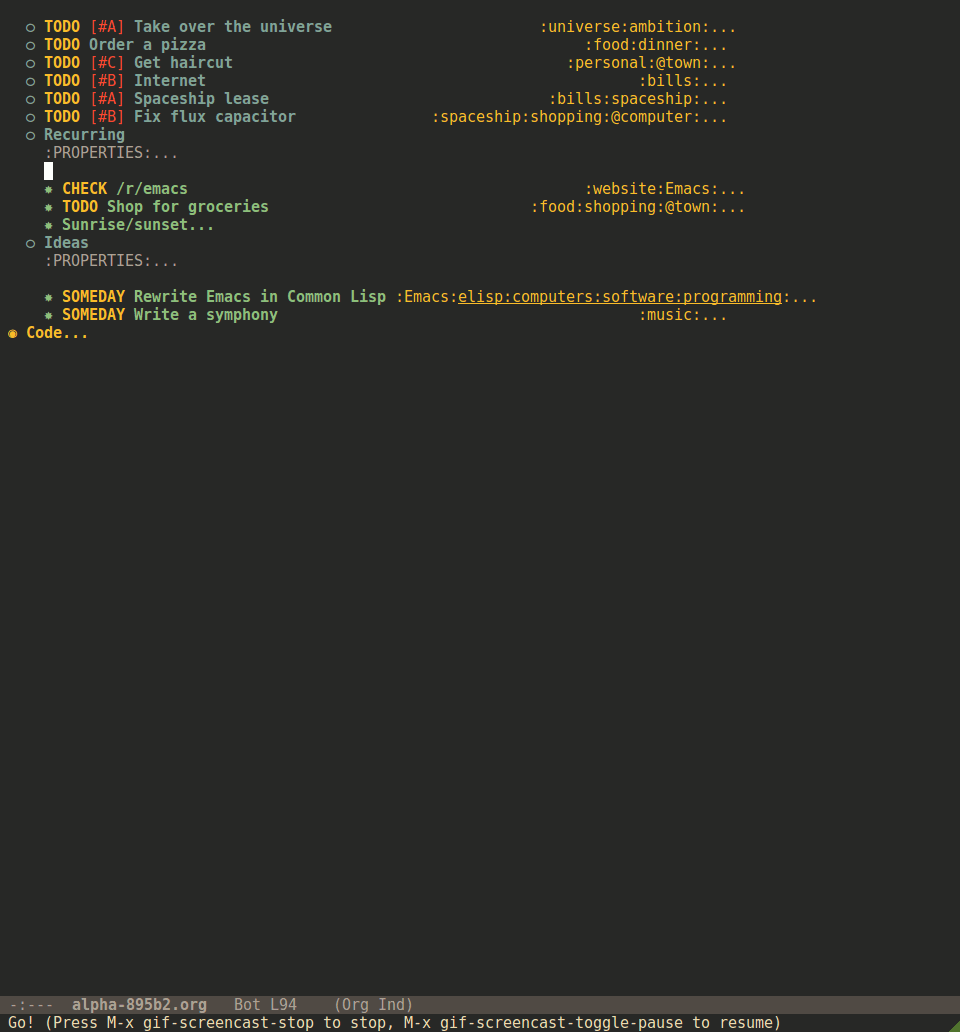The height and width of the screenshot is (1032, 960).
Task: Click star bullet beside 'CHECK /r/emacs'
Action: (48, 190)
